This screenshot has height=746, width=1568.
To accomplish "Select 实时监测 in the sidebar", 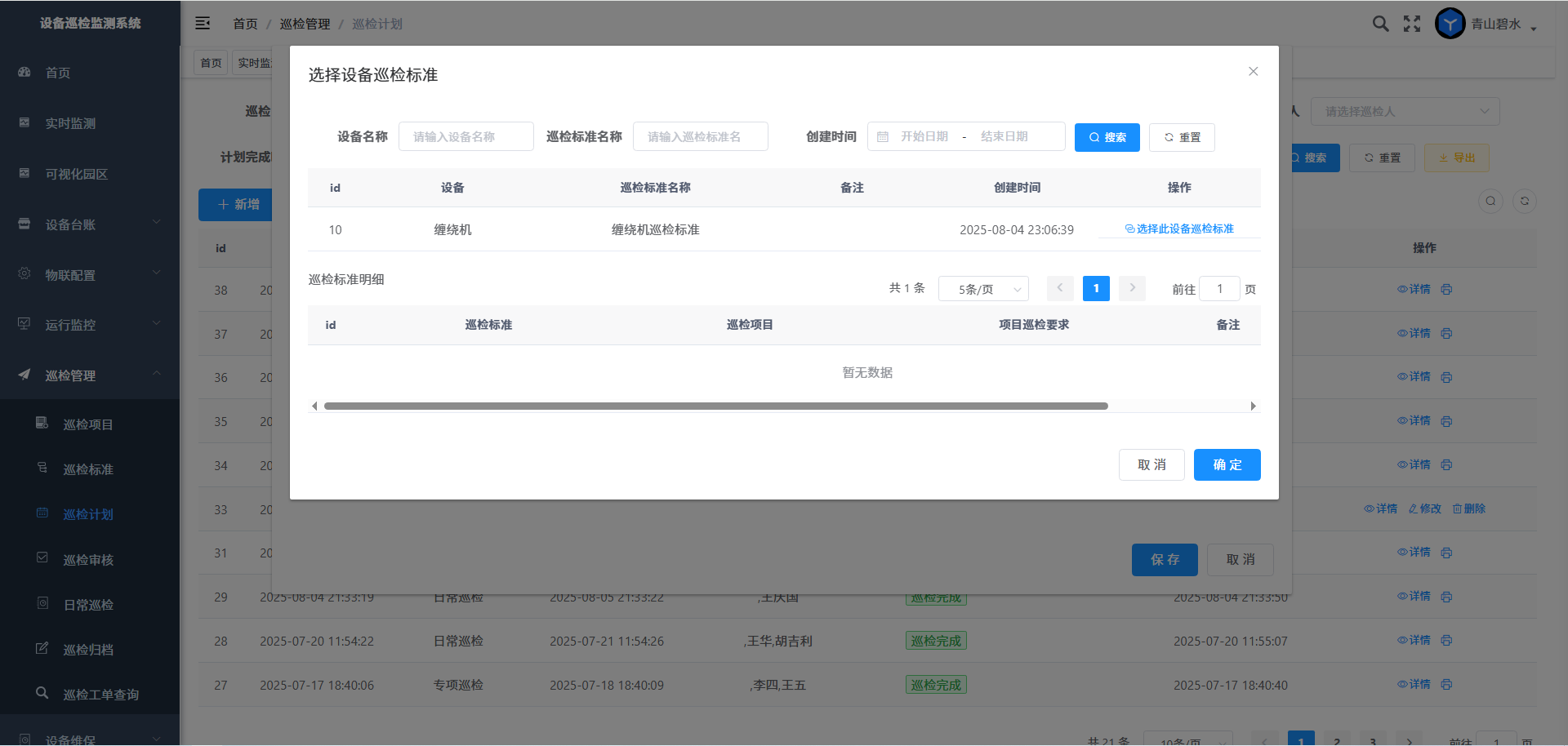I will coord(70,123).
